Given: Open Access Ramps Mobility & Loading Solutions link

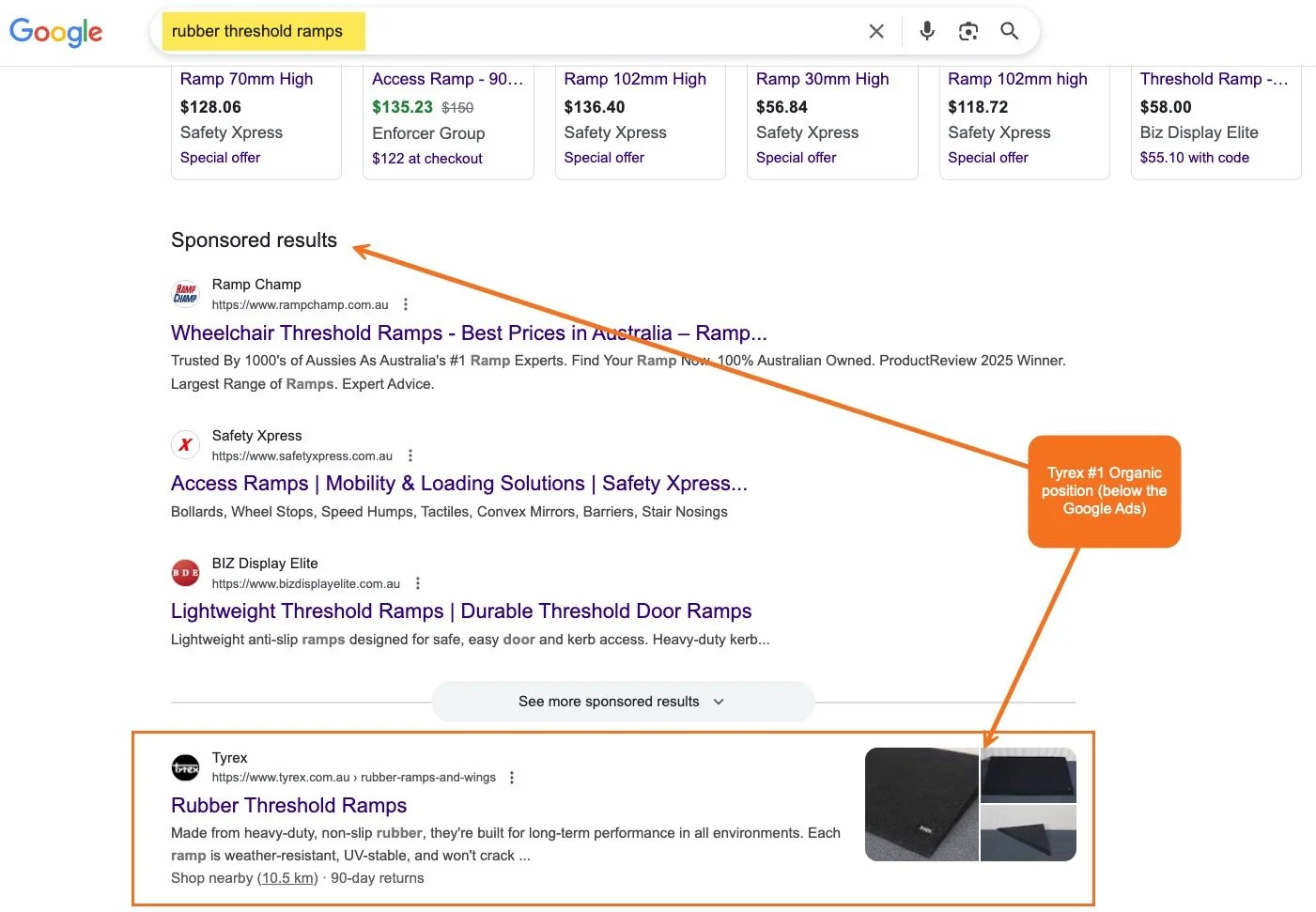Looking at the screenshot, I should click(x=459, y=484).
